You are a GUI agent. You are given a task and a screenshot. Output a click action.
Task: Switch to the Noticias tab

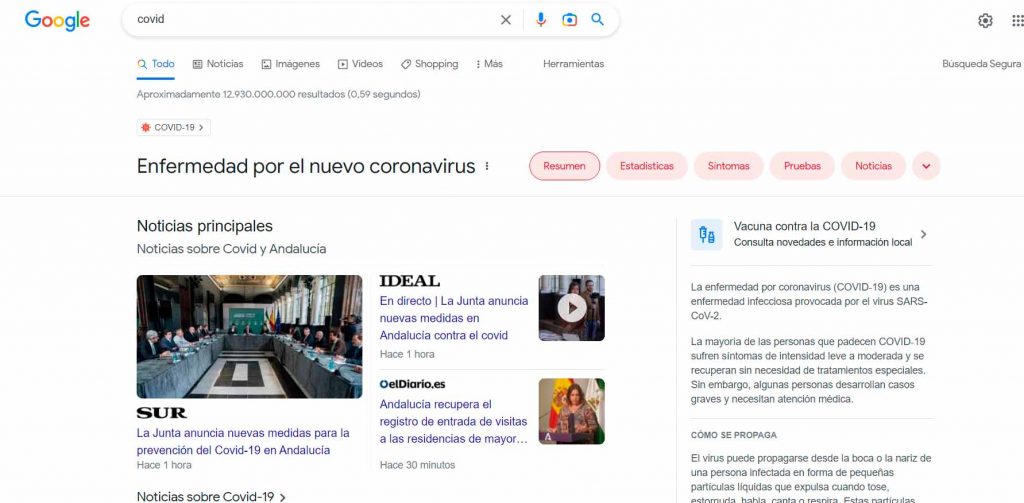coord(218,64)
